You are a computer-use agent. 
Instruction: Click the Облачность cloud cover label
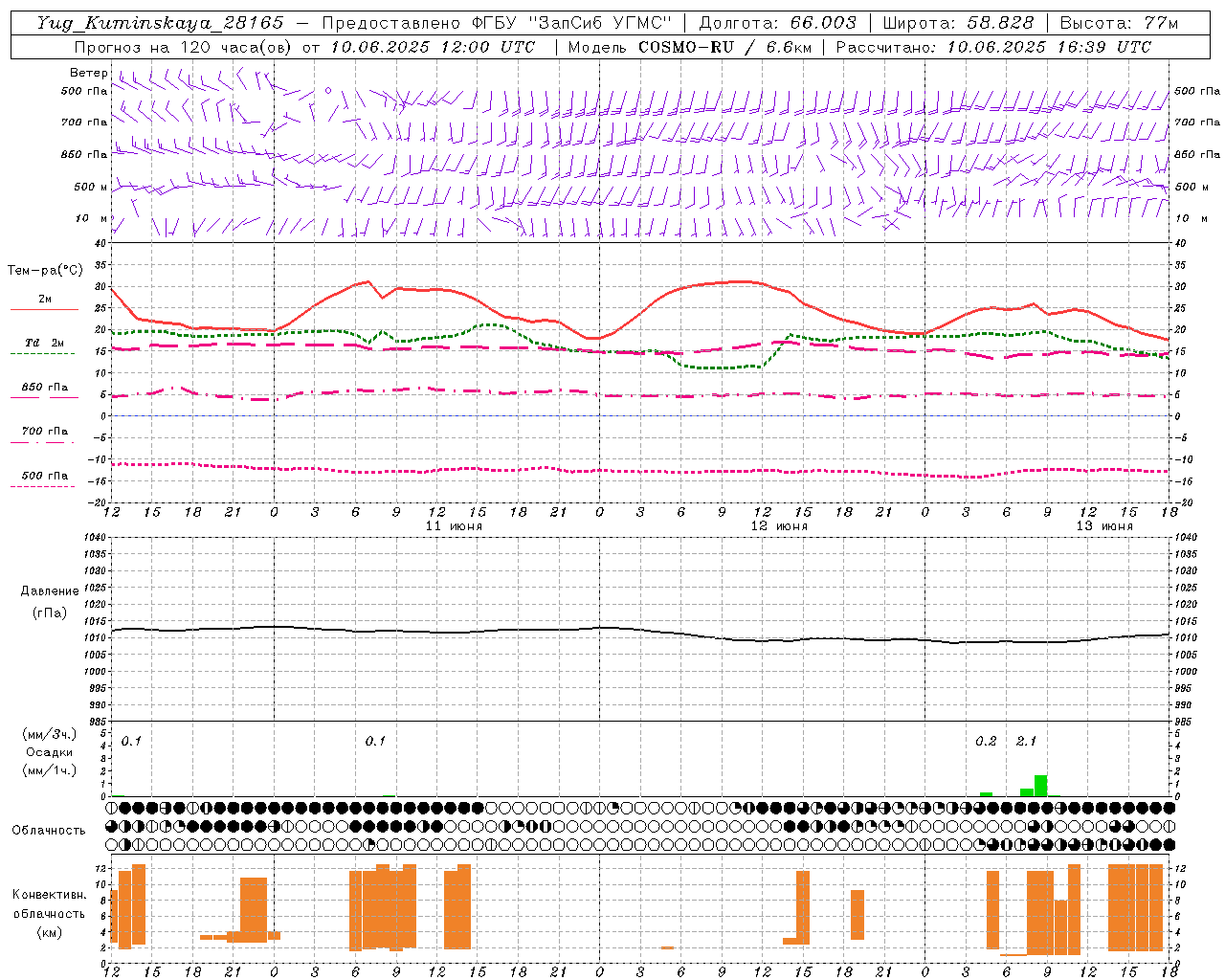tap(49, 830)
